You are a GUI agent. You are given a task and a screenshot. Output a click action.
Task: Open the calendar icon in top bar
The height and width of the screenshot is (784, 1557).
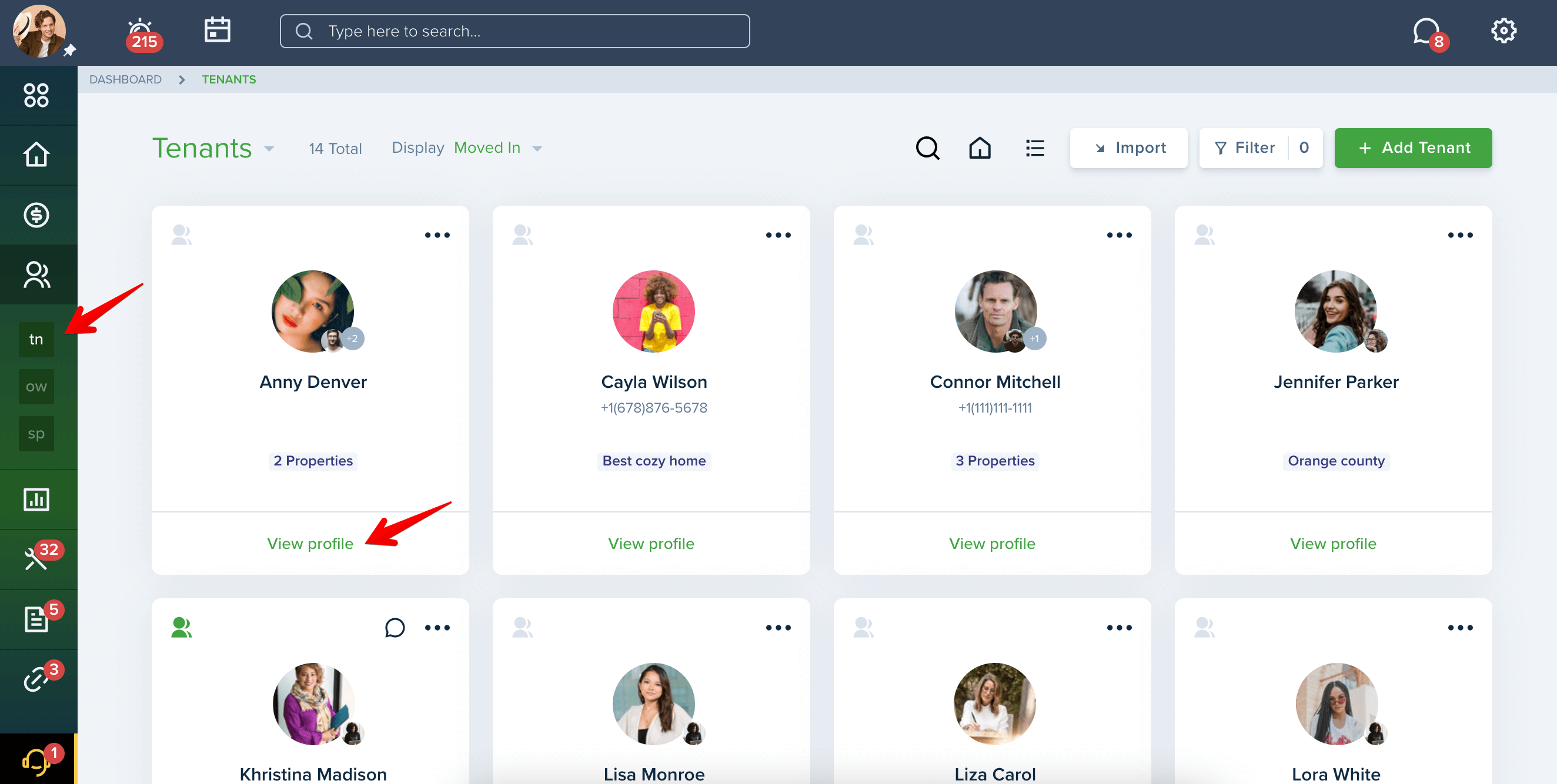tap(217, 29)
